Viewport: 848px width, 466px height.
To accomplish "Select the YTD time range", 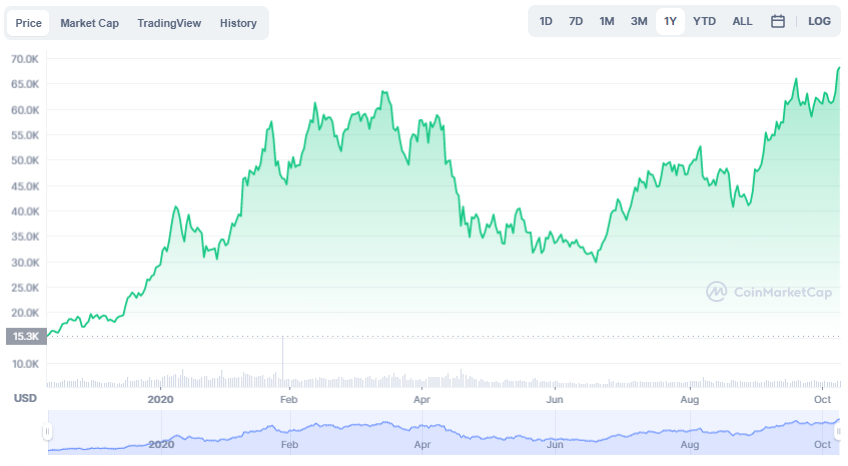I will [x=704, y=22].
